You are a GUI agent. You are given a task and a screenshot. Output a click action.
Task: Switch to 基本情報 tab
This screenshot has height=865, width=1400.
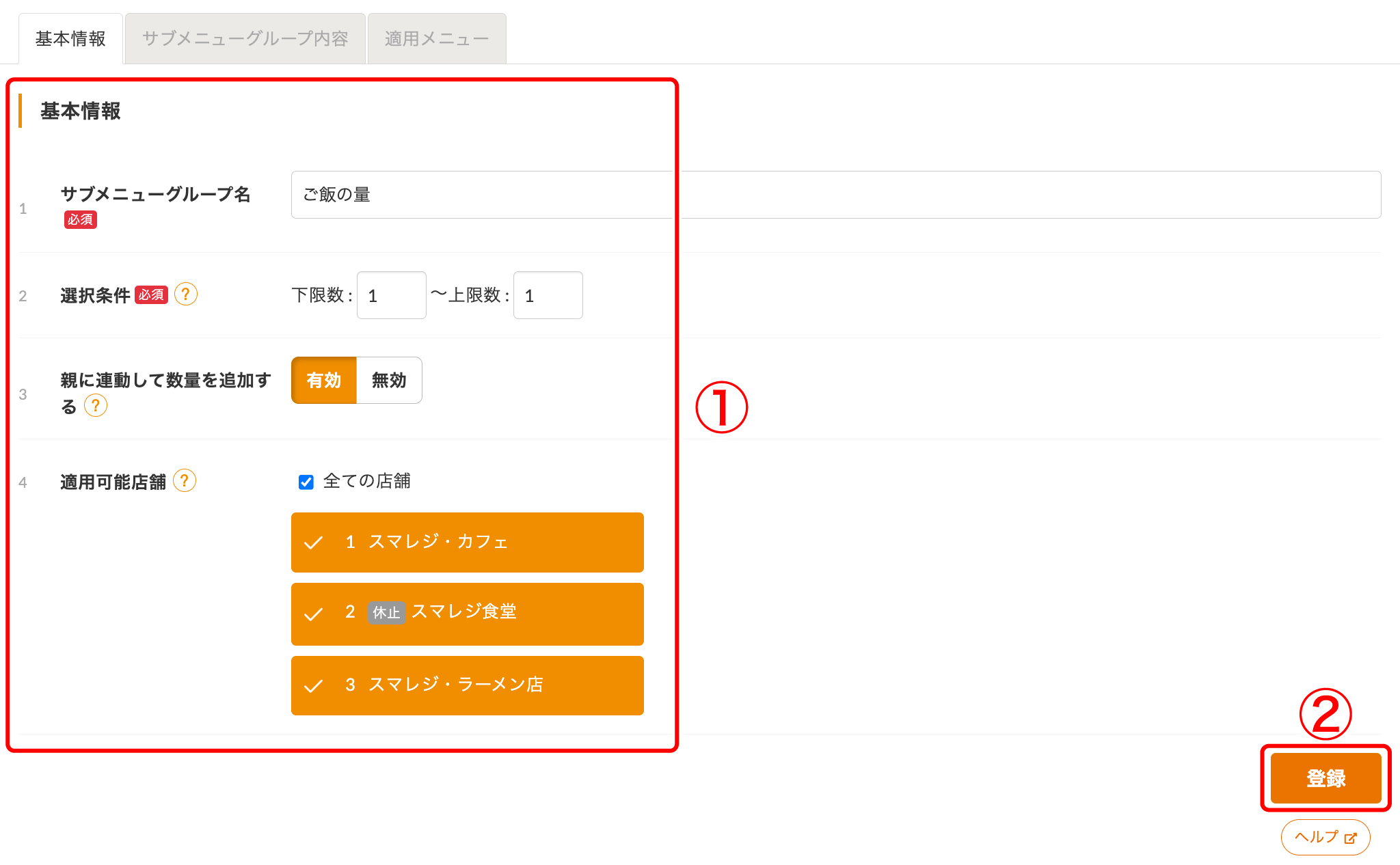point(70,39)
